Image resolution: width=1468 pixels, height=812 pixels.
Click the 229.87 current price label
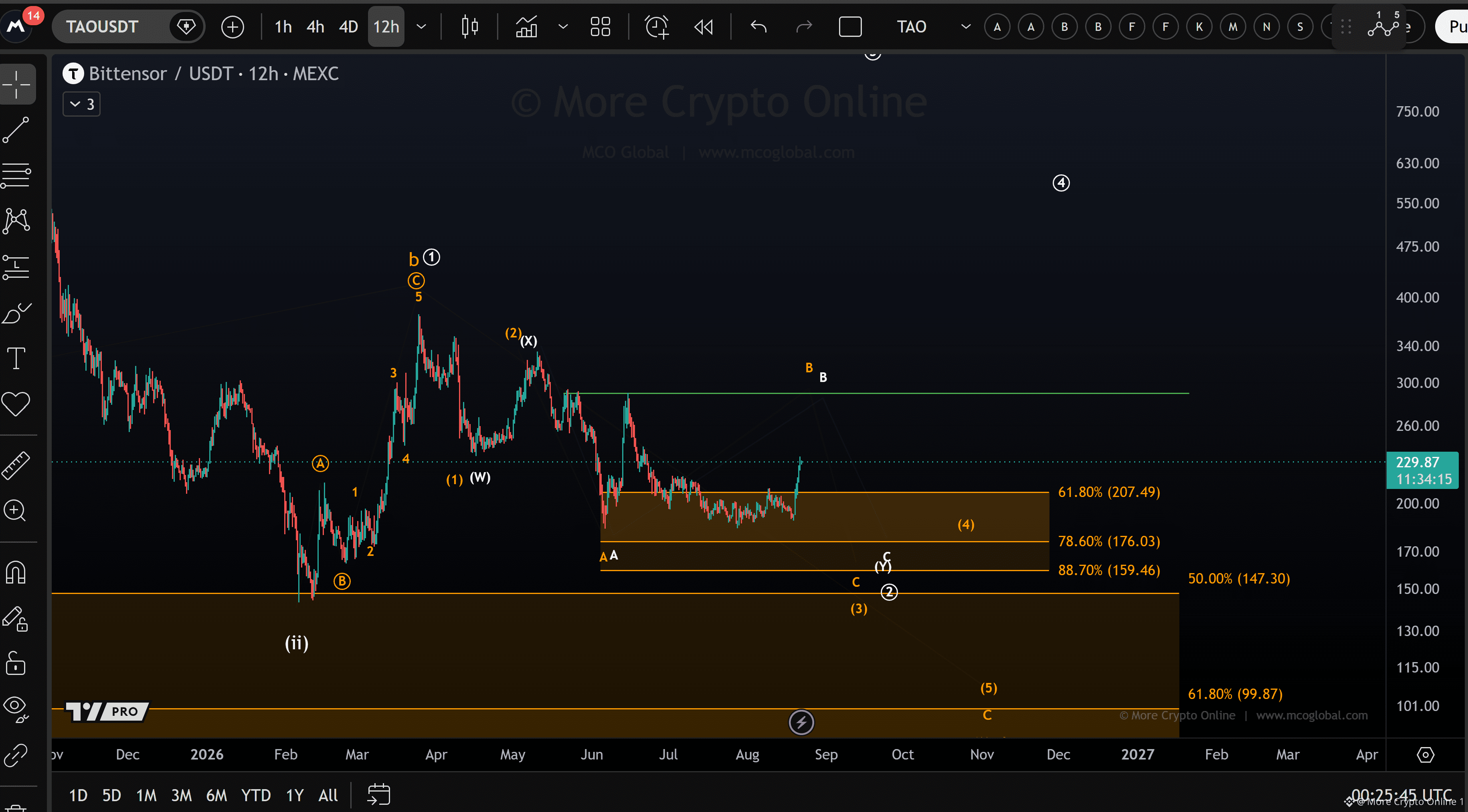[1422, 470]
